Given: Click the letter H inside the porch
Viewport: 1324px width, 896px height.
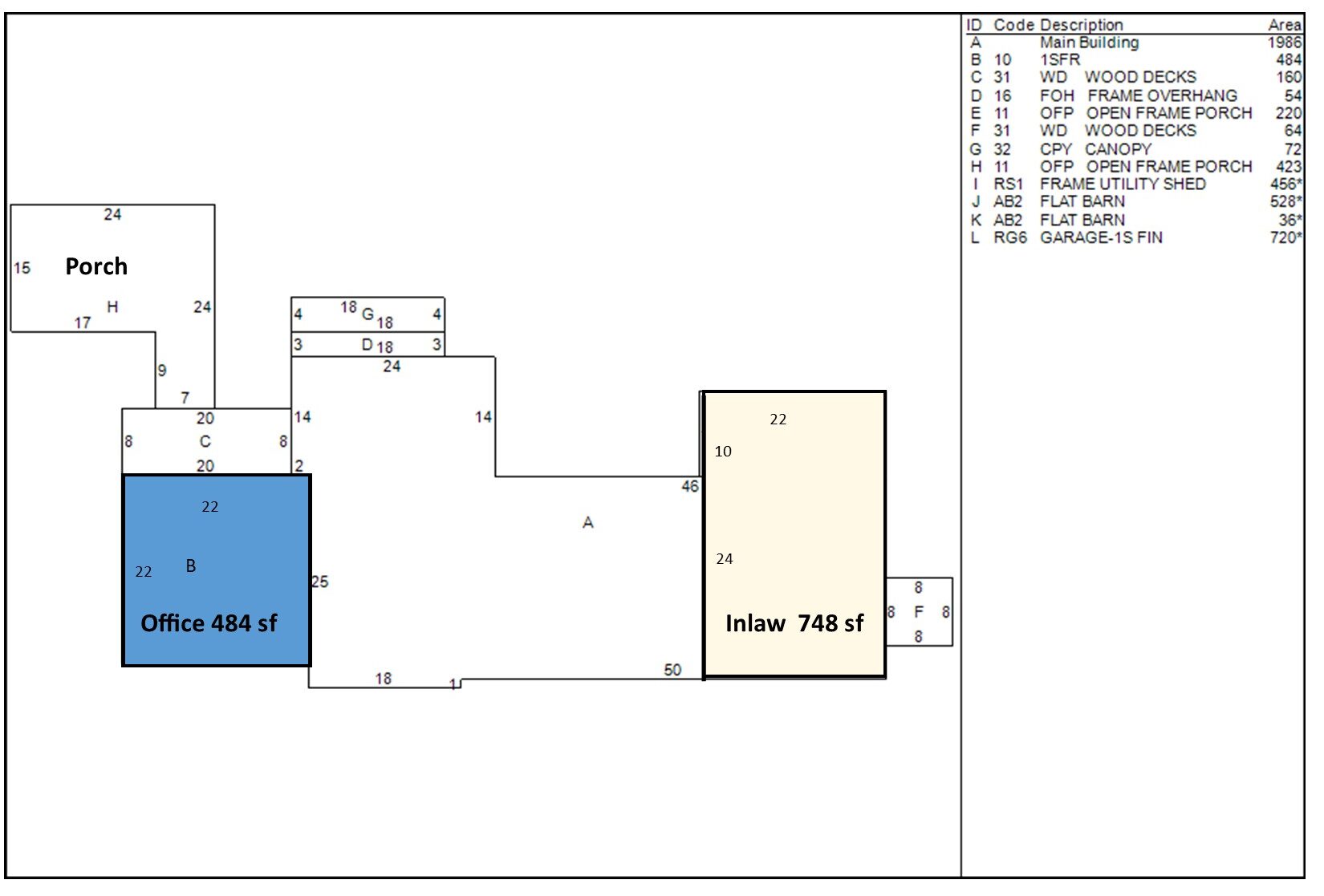Looking at the screenshot, I should point(112,306).
